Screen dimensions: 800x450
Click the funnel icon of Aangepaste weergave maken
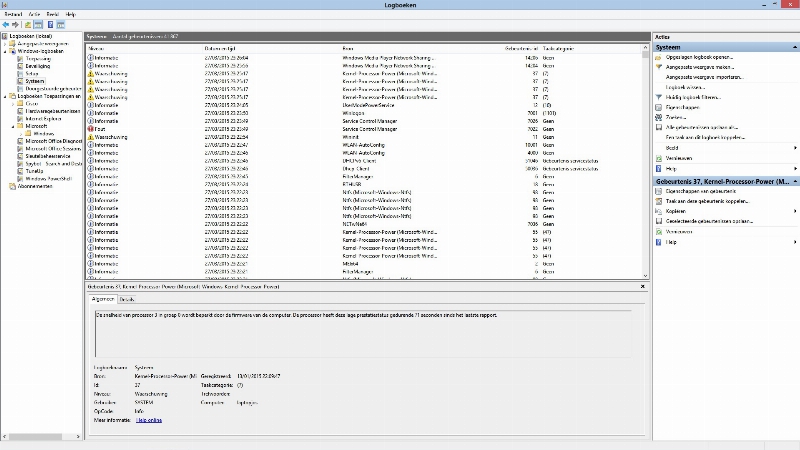[x=659, y=67]
